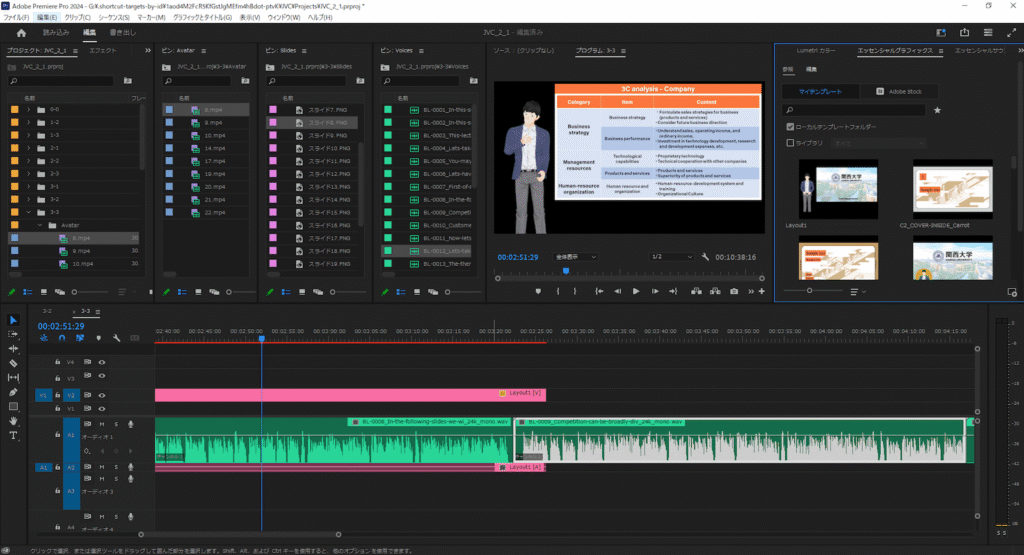Play the program monitor
This screenshot has height=555, width=1024.
pyautogui.click(x=635, y=291)
